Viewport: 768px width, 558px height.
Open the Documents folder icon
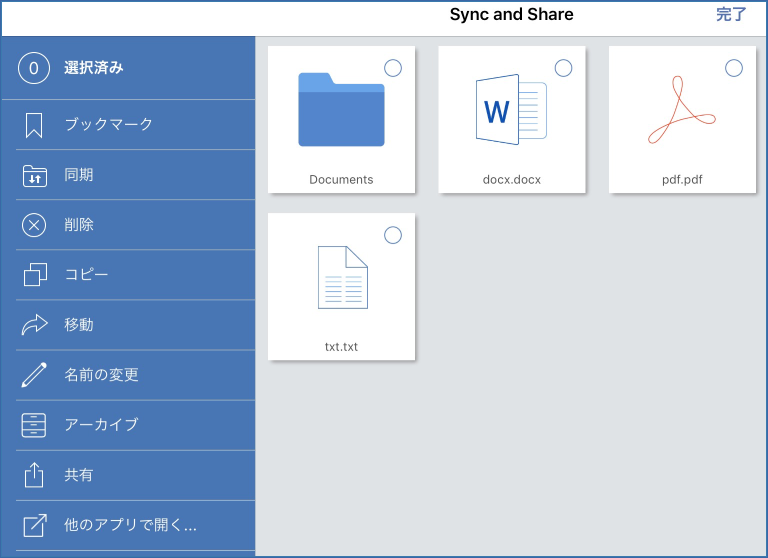tap(341, 109)
